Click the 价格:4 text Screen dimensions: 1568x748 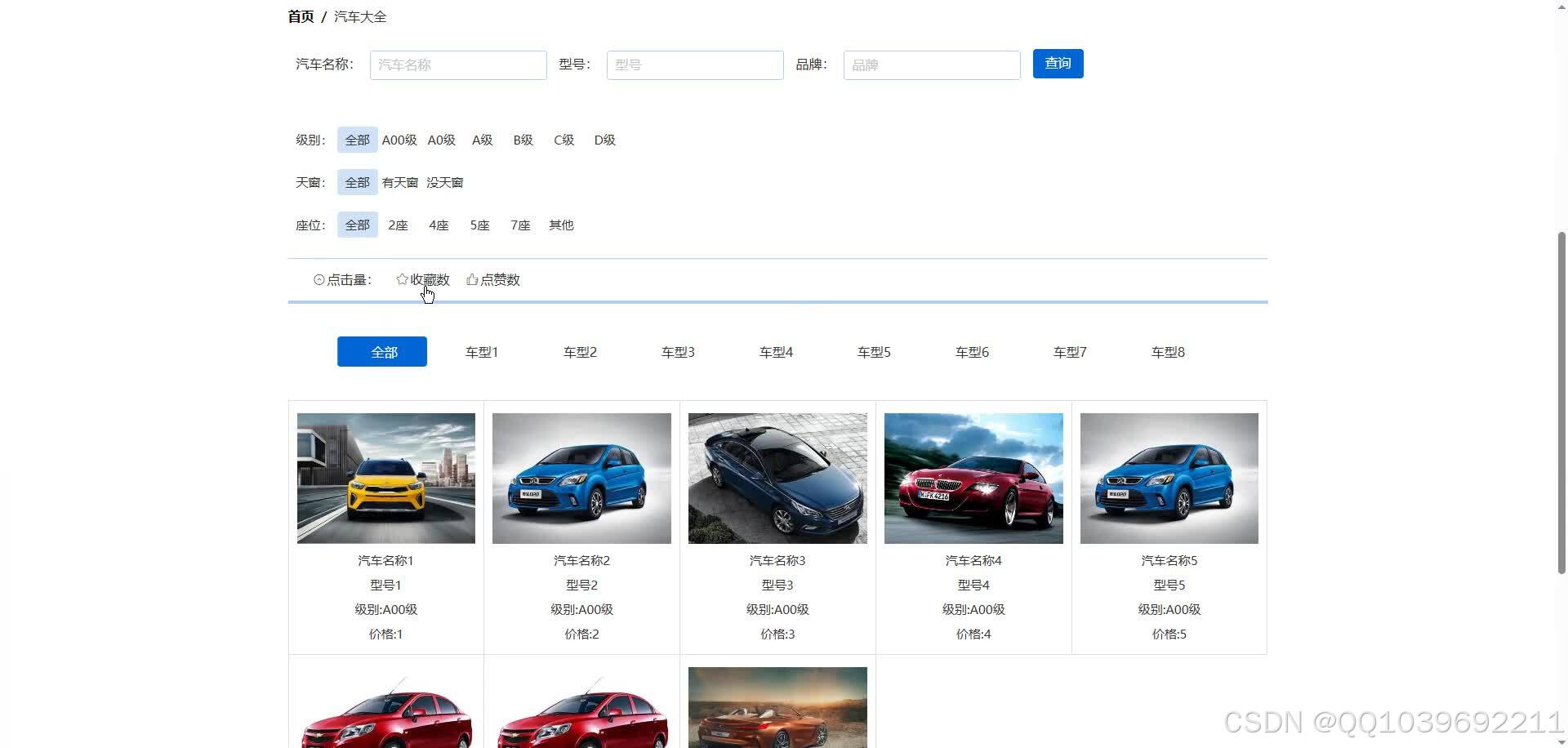coord(973,634)
